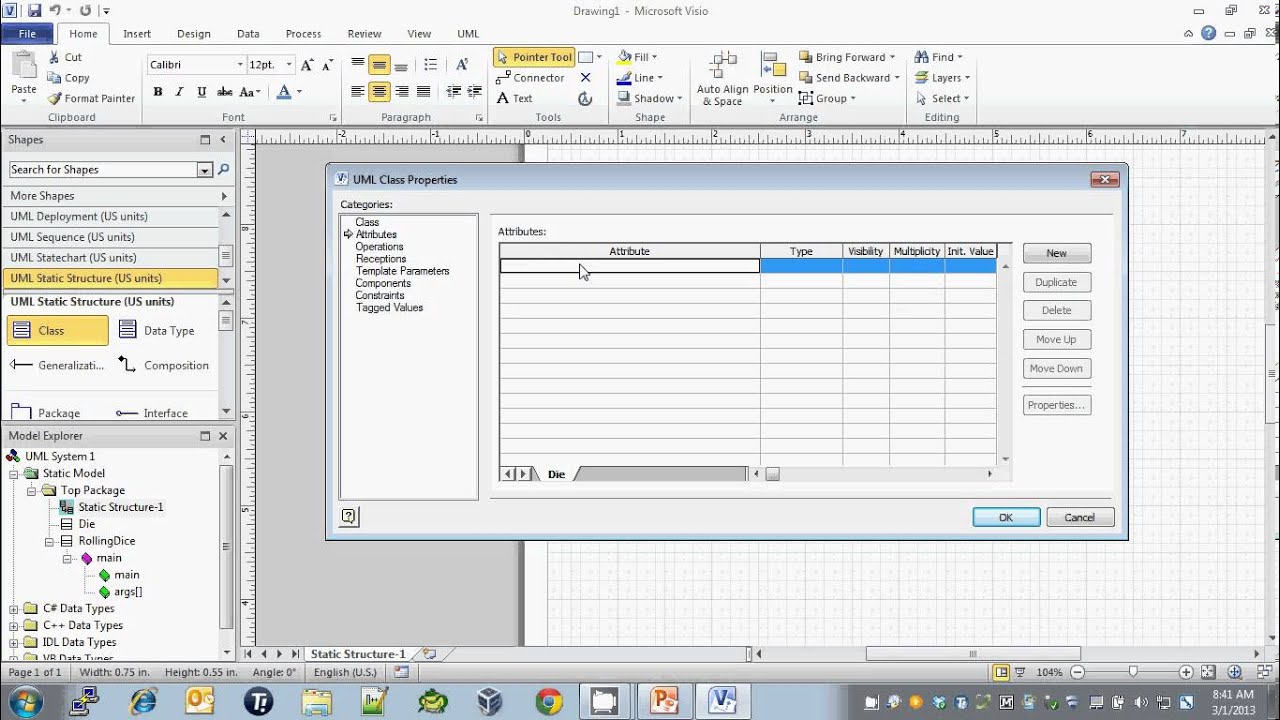
Task: Open the UML ribbon tab
Action: click(468, 33)
